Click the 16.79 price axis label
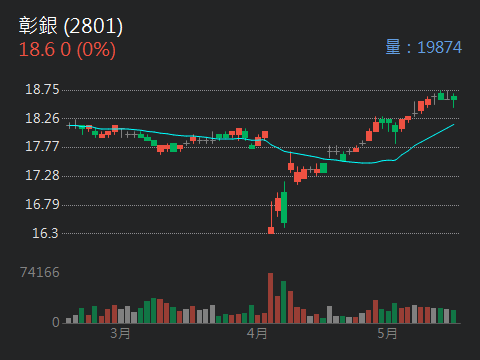Screen dimensions: 480x360 tap(42, 204)
